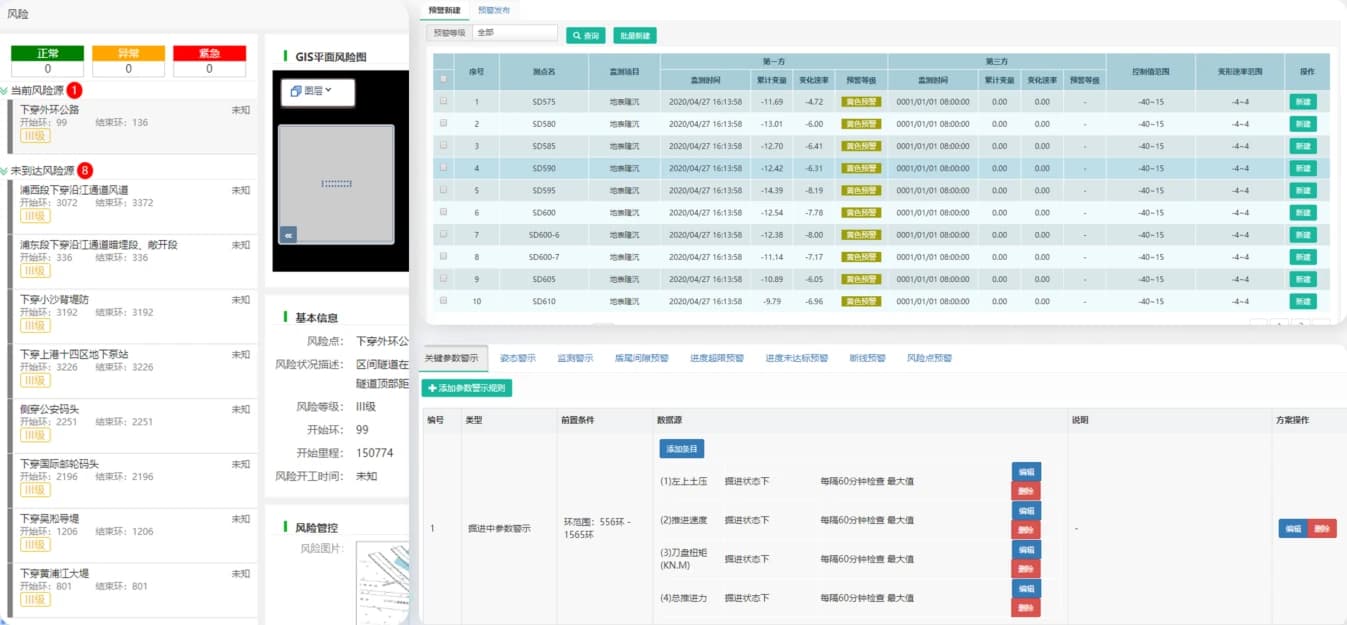
Task: Click the blue 添加条目 button
Action: (682, 449)
